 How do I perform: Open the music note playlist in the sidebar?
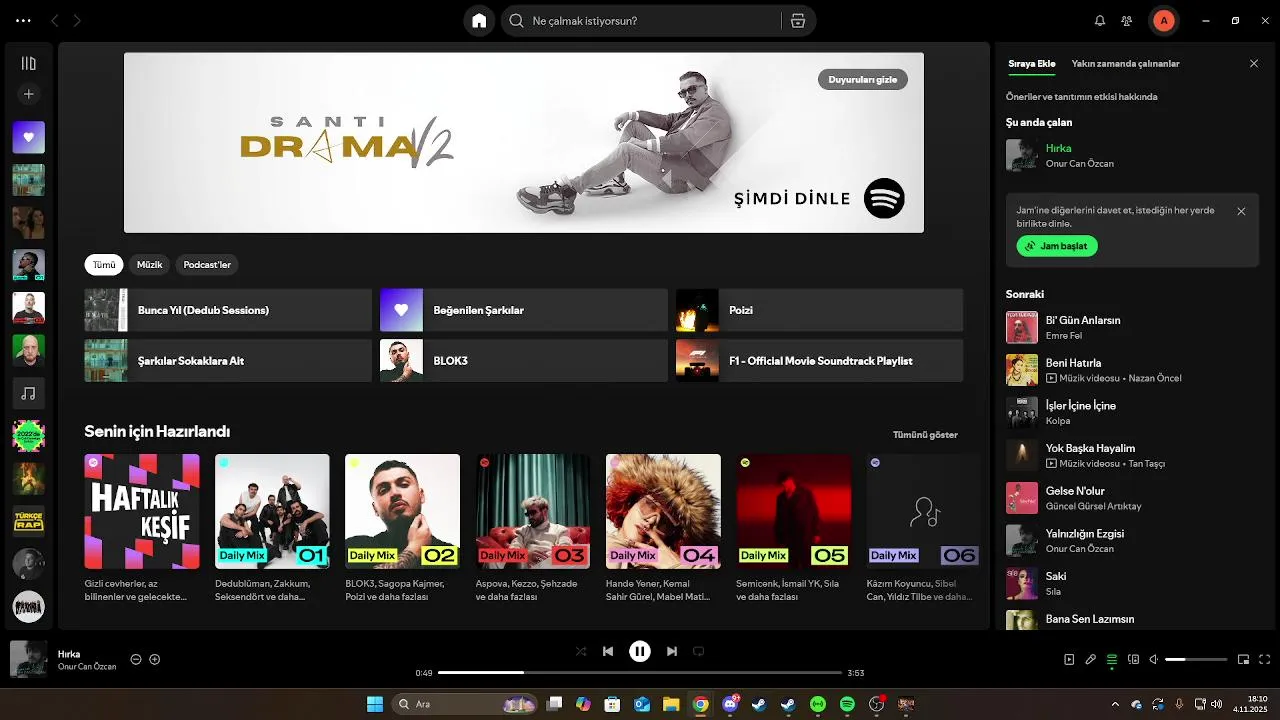pos(28,393)
